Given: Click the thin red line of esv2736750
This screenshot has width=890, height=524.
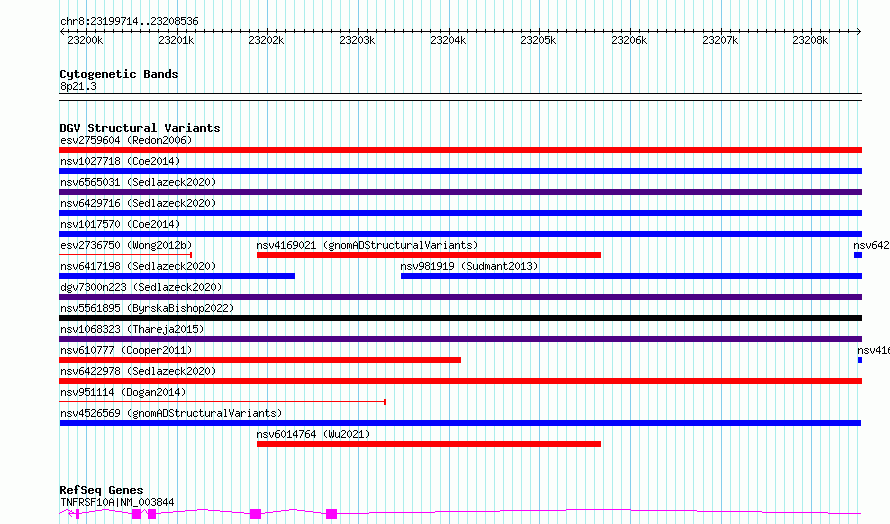Looking at the screenshot, I should [125, 255].
